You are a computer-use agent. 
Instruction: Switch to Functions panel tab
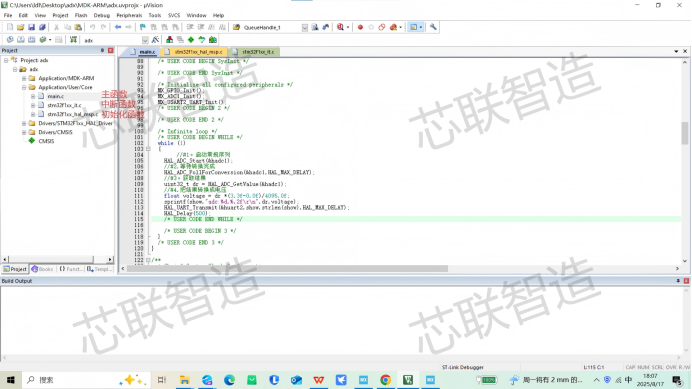pyautogui.click(x=71, y=269)
